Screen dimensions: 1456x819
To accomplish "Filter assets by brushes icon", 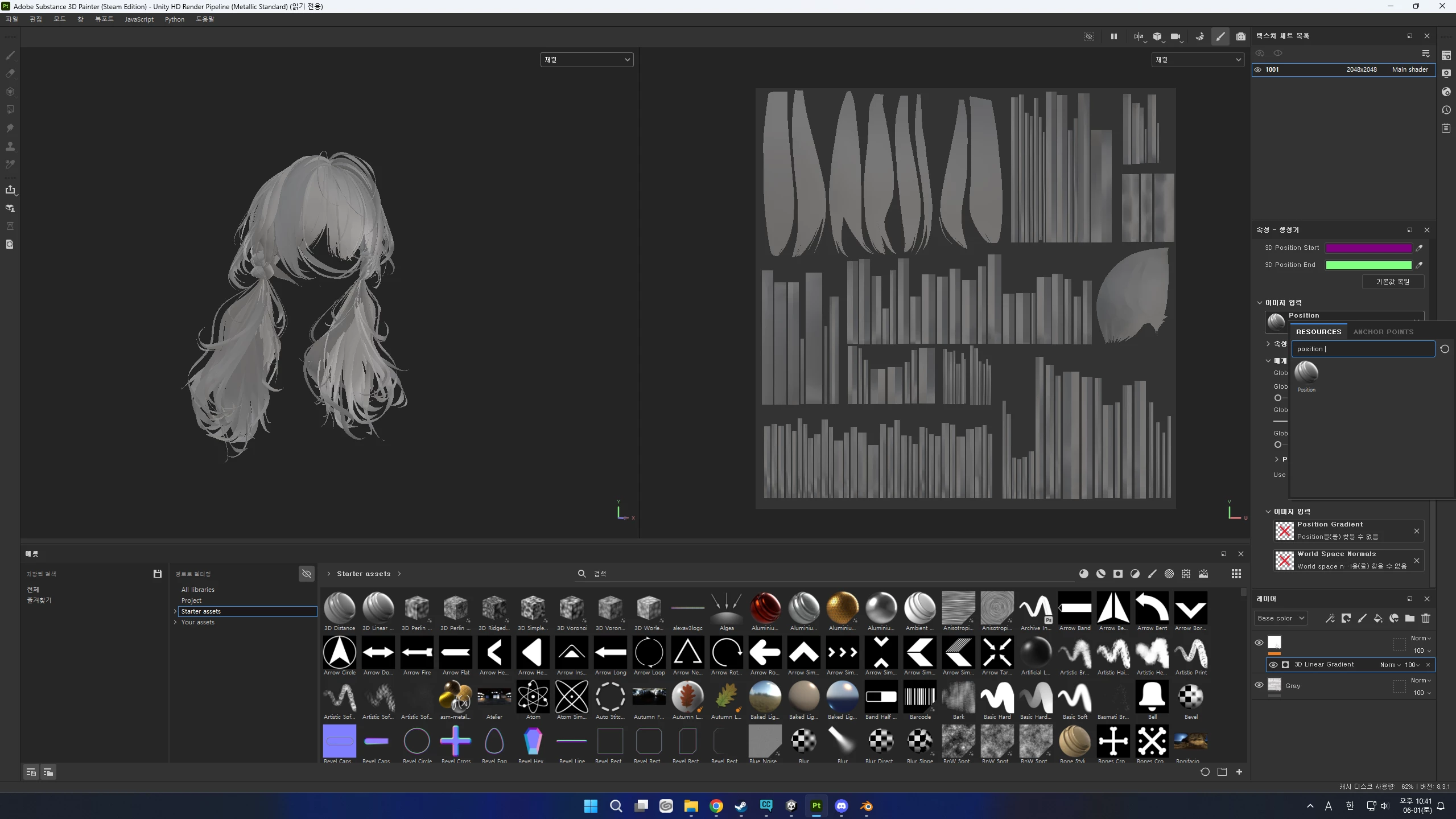I will click(x=1152, y=574).
